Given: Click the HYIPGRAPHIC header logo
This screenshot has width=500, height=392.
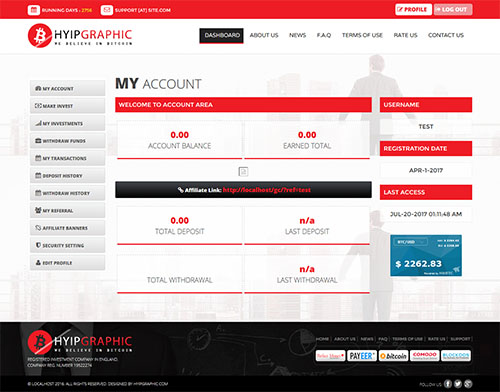Looking at the screenshot, I should (80, 35).
